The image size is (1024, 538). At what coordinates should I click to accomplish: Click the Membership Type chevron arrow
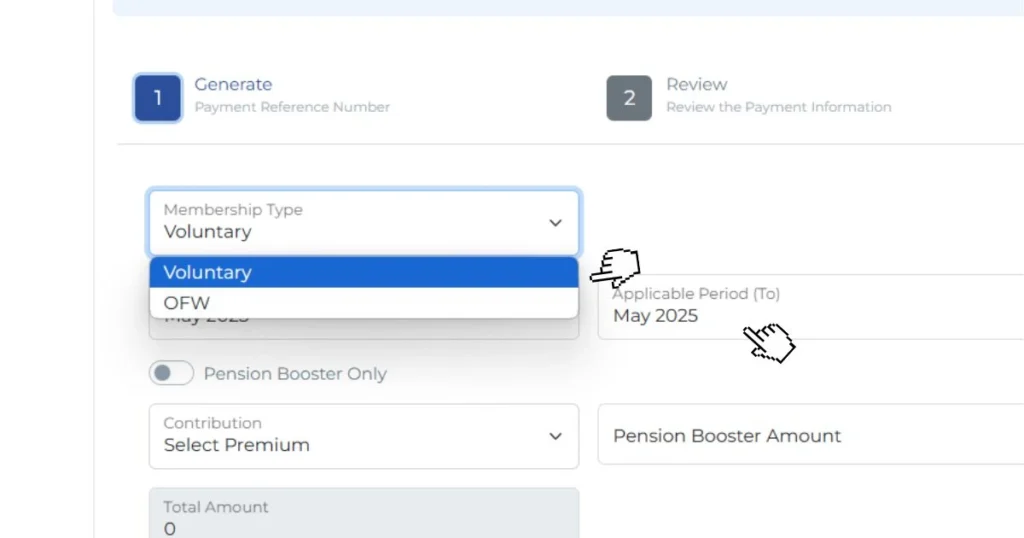[555, 223]
